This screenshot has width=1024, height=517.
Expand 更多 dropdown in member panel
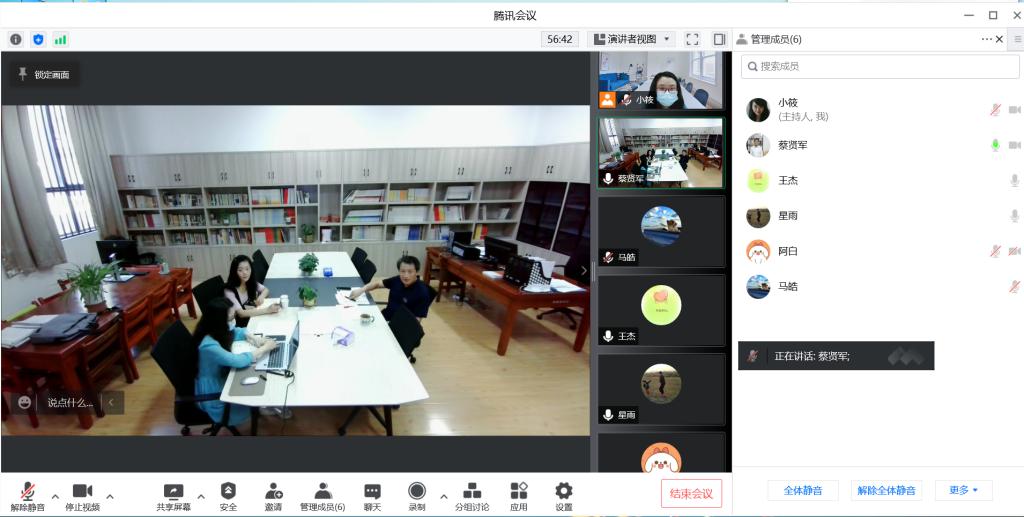tap(963, 490)
